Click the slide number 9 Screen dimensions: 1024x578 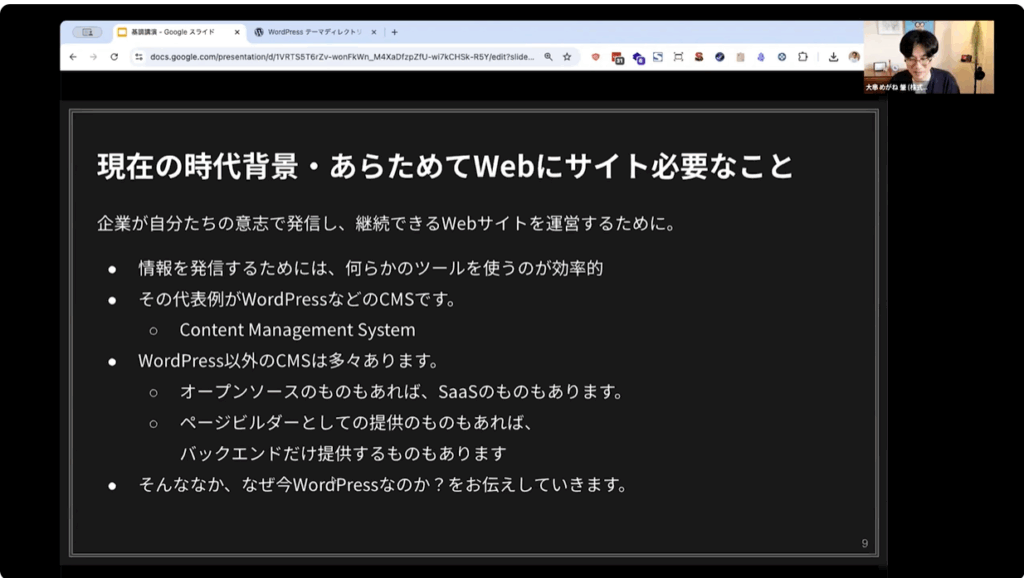tap(865, 543)
